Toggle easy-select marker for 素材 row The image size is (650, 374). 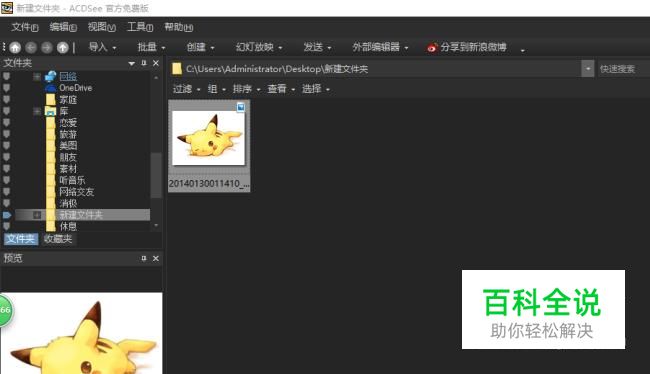(x=6, y=169)
